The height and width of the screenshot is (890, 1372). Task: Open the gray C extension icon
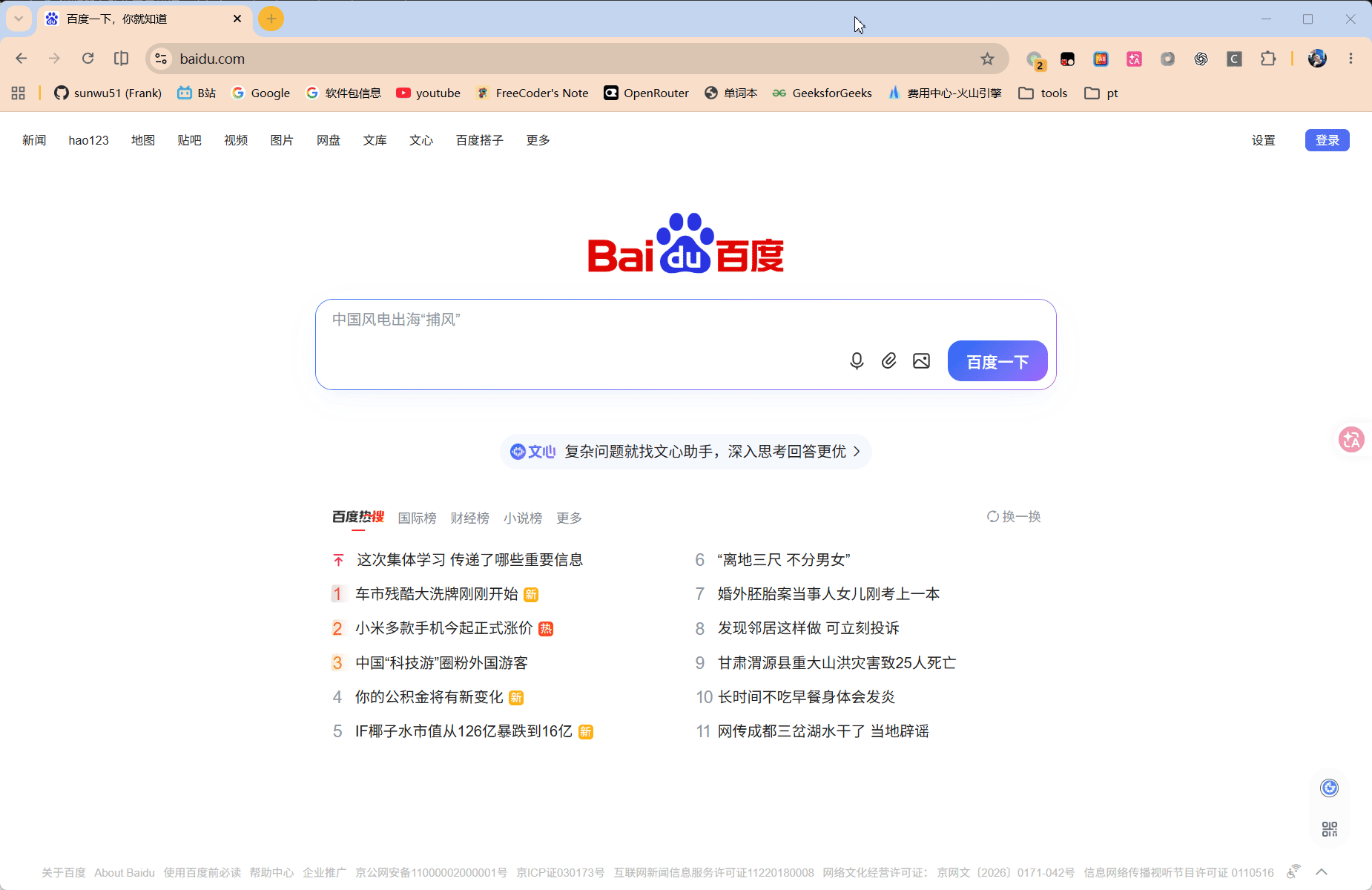[1234, 59]
